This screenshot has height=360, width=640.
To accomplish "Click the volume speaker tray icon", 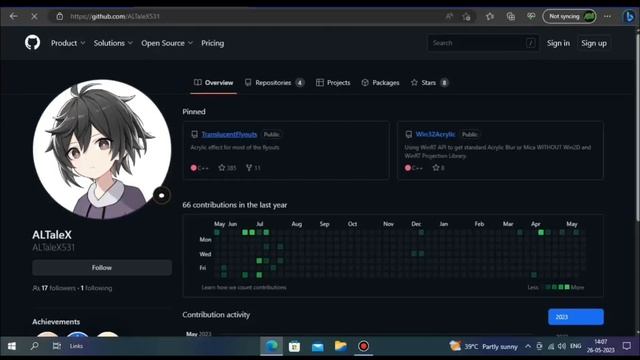I will point(562,346).
